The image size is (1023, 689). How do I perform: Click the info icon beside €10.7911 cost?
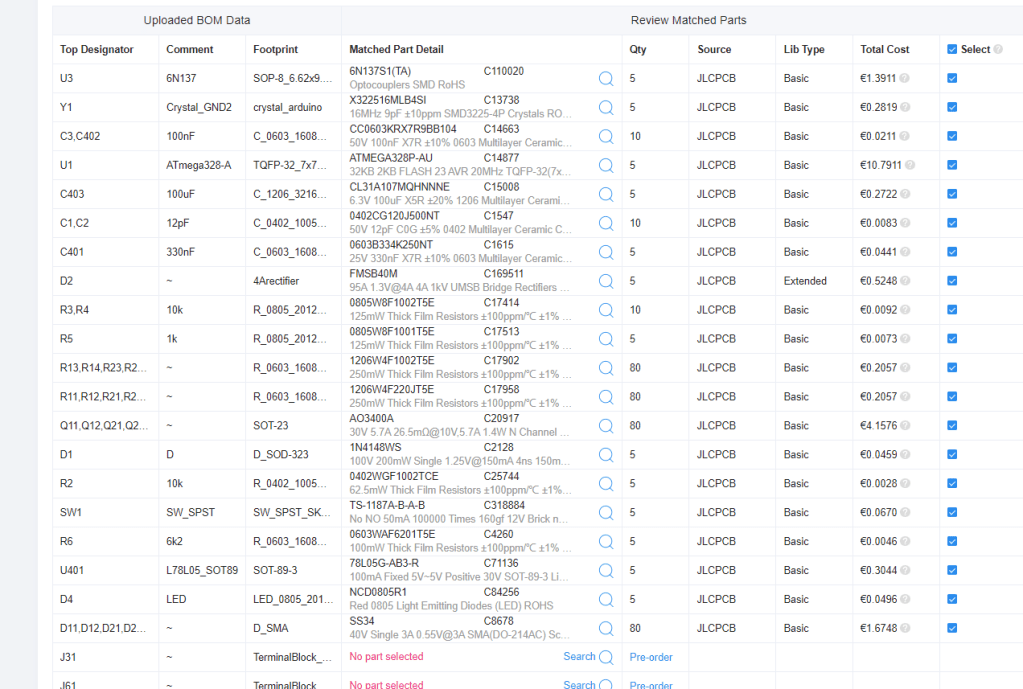point(910,165)
